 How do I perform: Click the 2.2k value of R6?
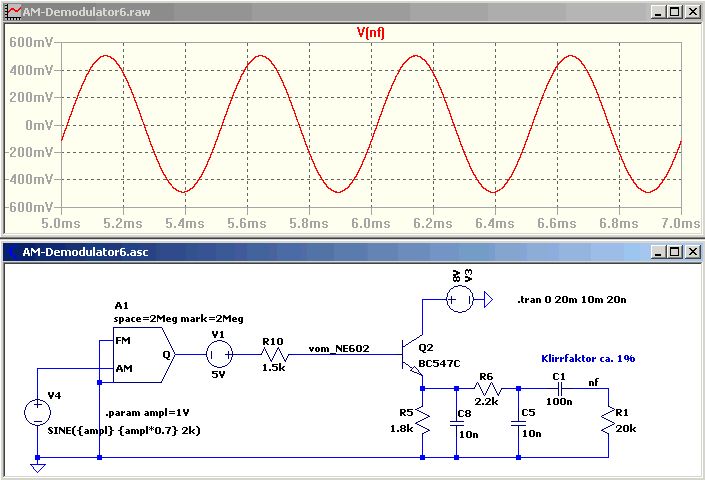tap(486, 401)
